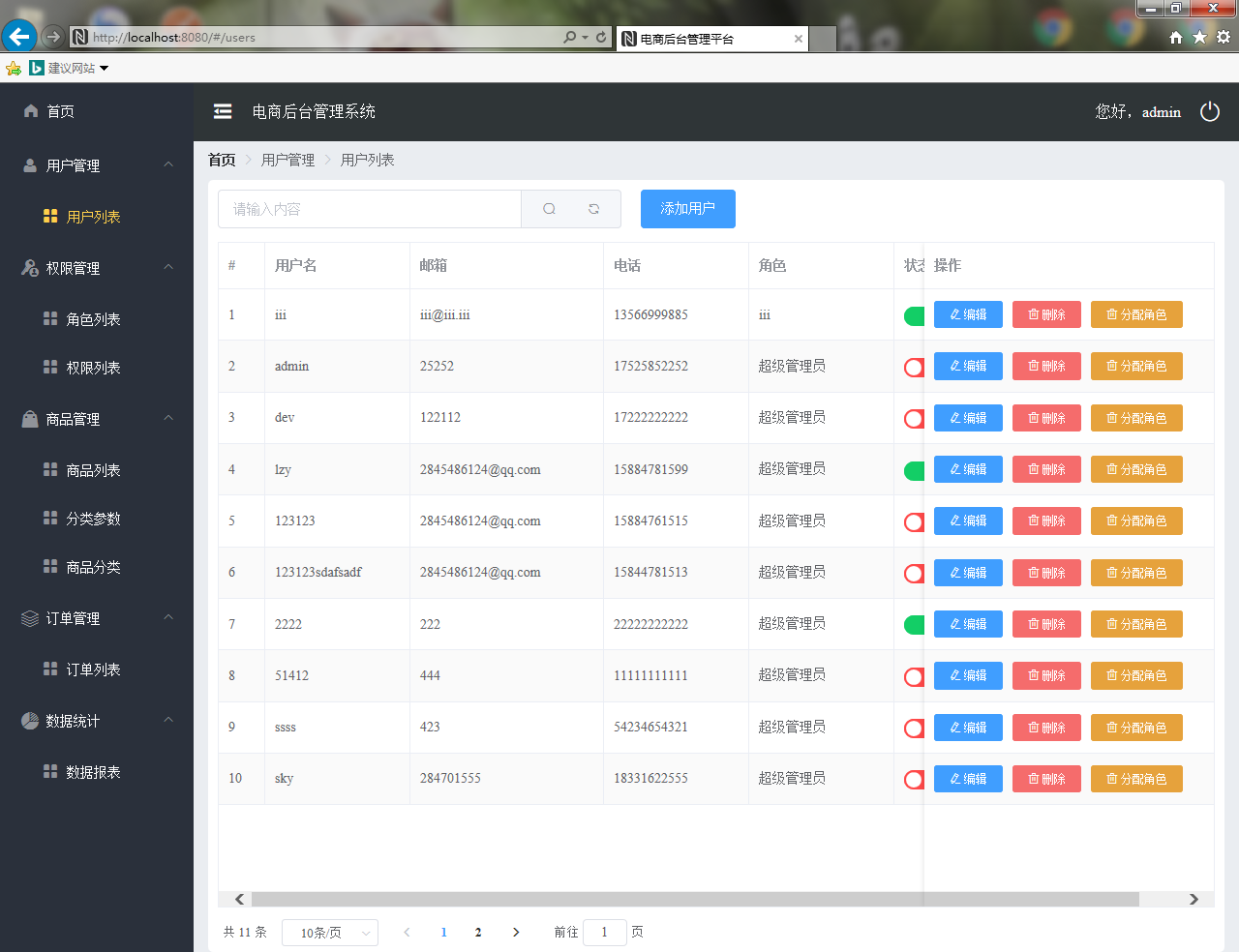Select 商品分类 in the sidebar menu
Image resolution: width=1239 pixels, height=952 pixels.
tap(93, 567)
